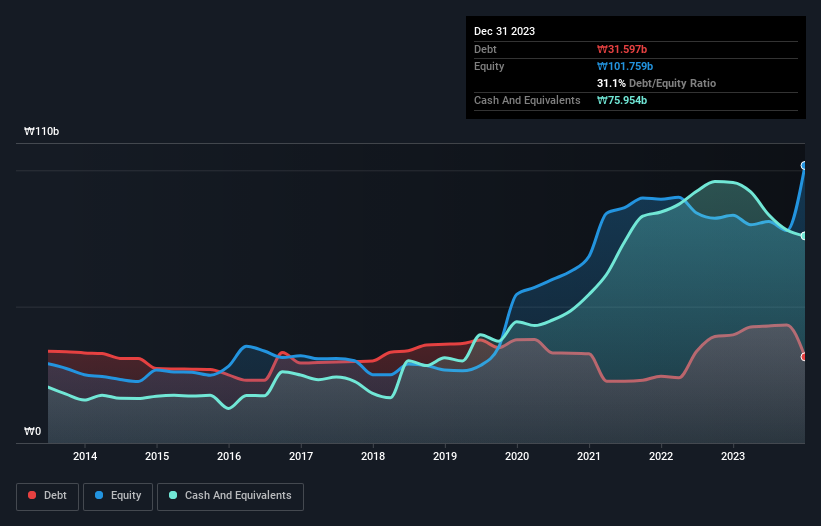This screenshot has height=526, width=821.
Task: Click the Cash And Equivalents tooltip label
Action: point(527,100)
